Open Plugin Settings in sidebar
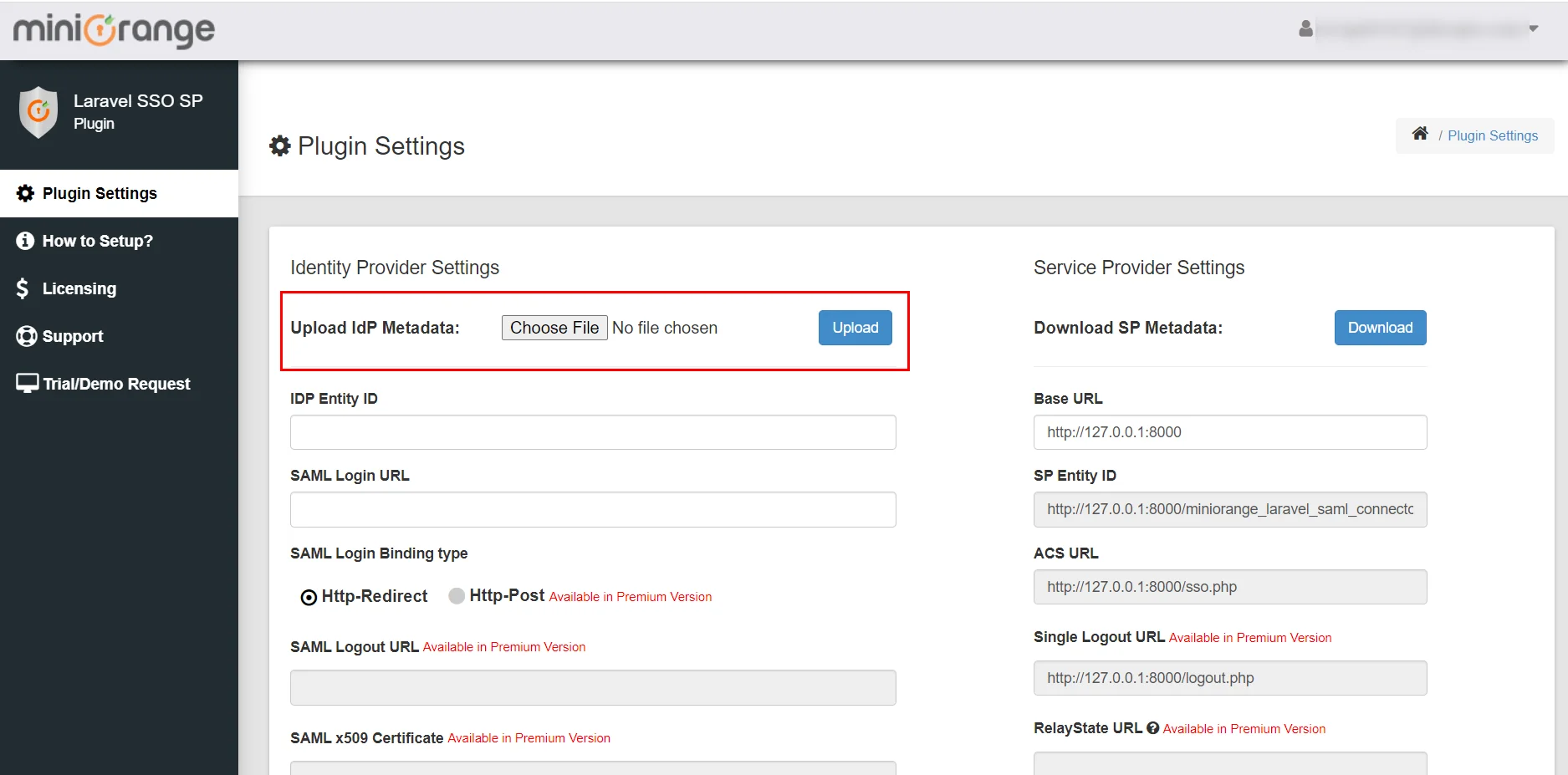 pyautogui.click(x=100, y=193)
